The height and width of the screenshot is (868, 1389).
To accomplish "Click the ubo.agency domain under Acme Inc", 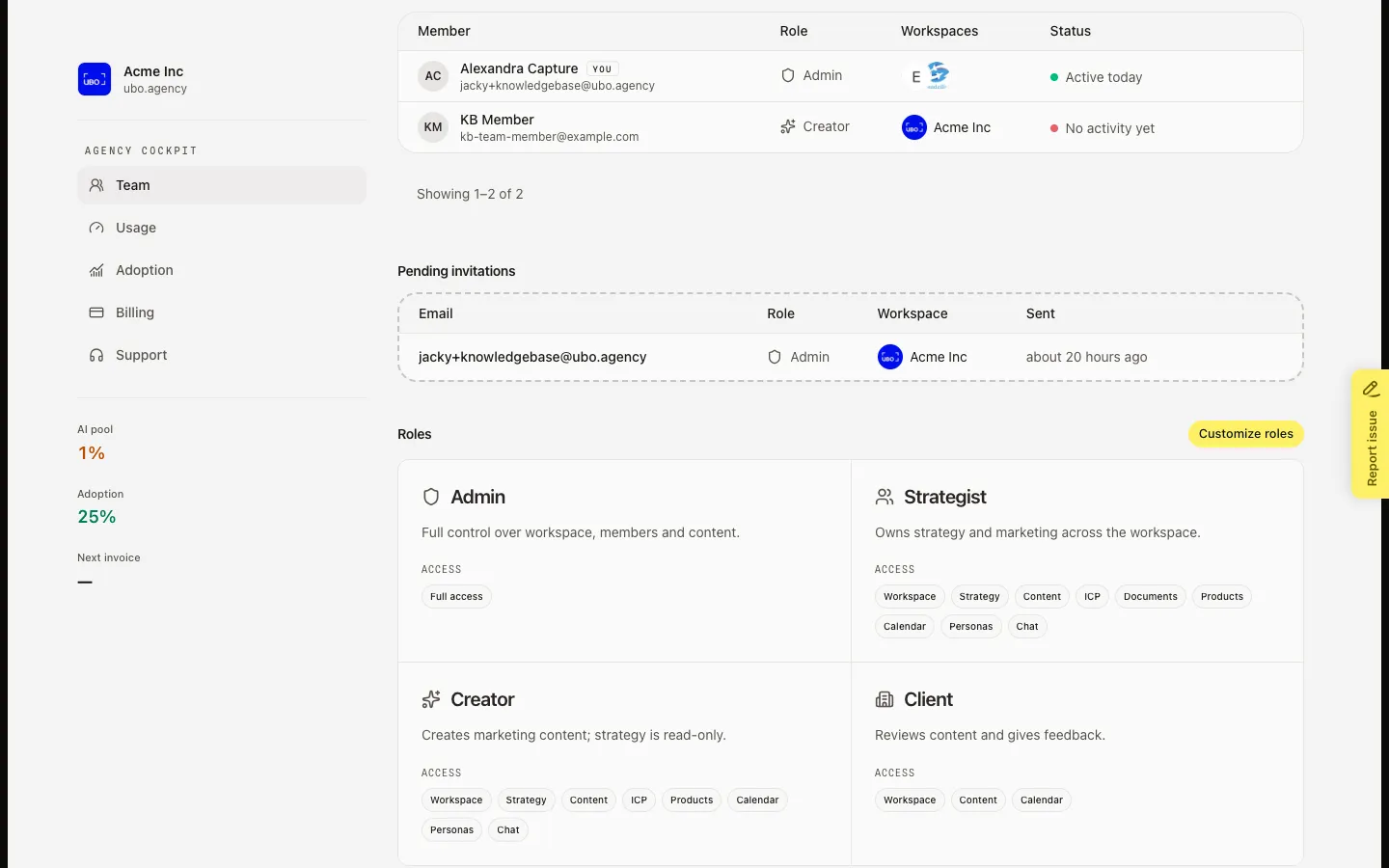I will click(x=155, y=89).
